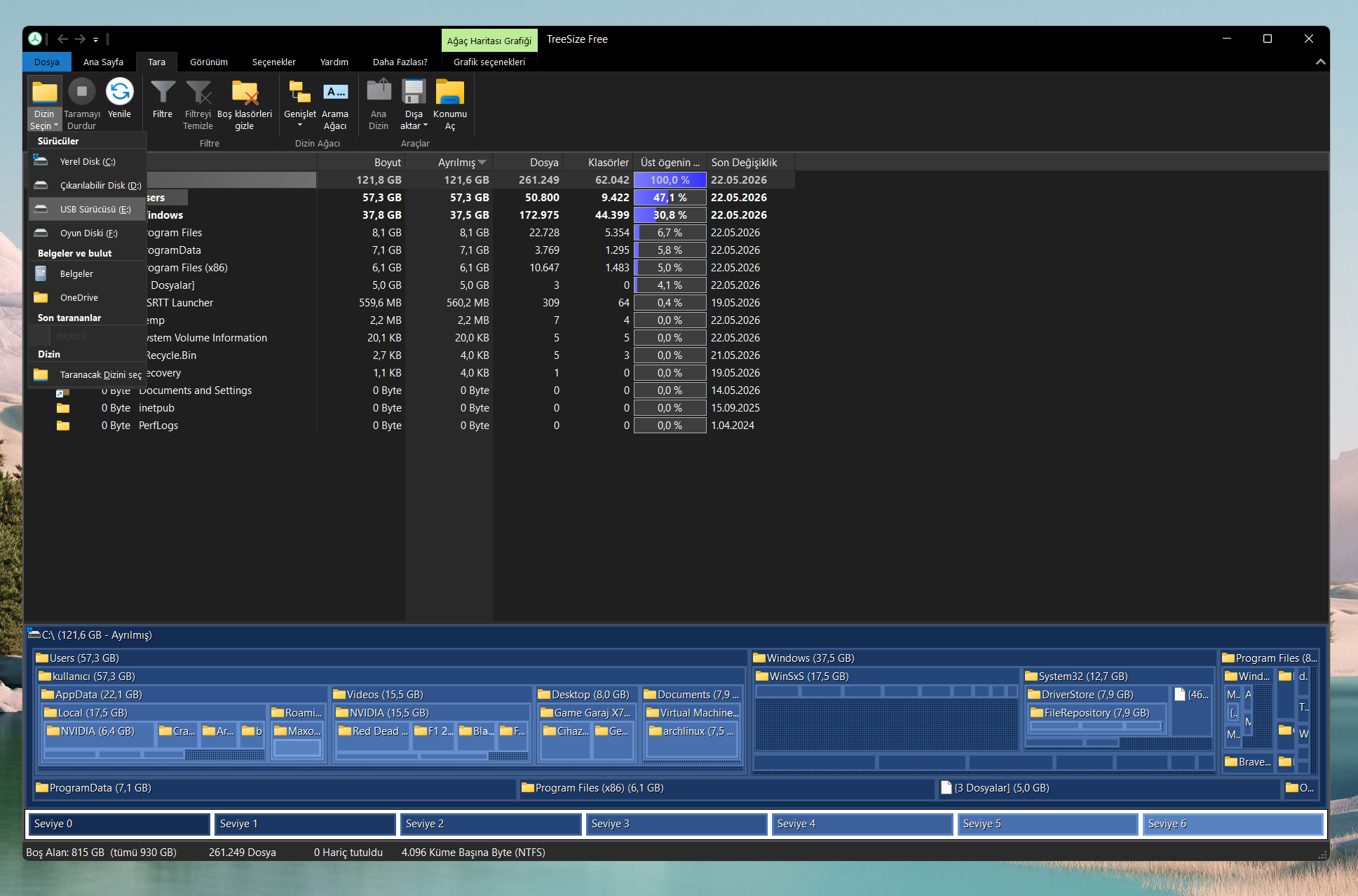
Task: Sort by Son Değişiklik column header
Action: (750, 162)
